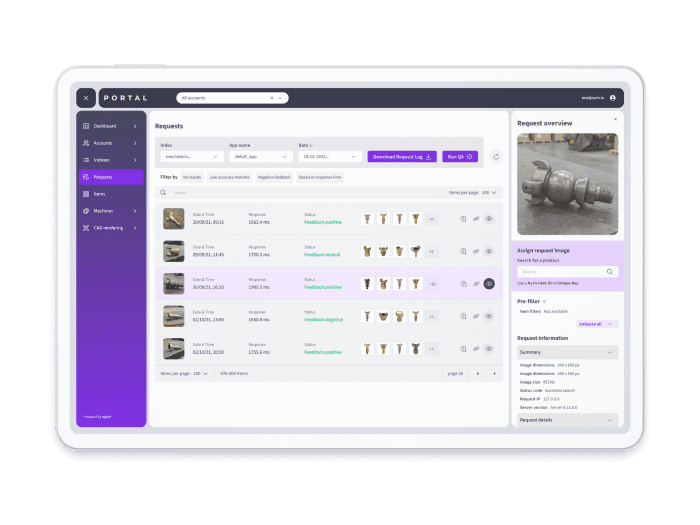The width and height of the screenshot is (700, 525).
Task: Go to next page
Action: coord(494,374)
